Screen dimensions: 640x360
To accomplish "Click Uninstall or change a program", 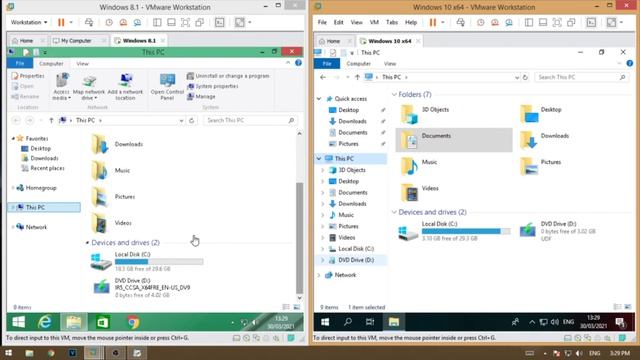I will pyautogui.click(x=228, y=76).
